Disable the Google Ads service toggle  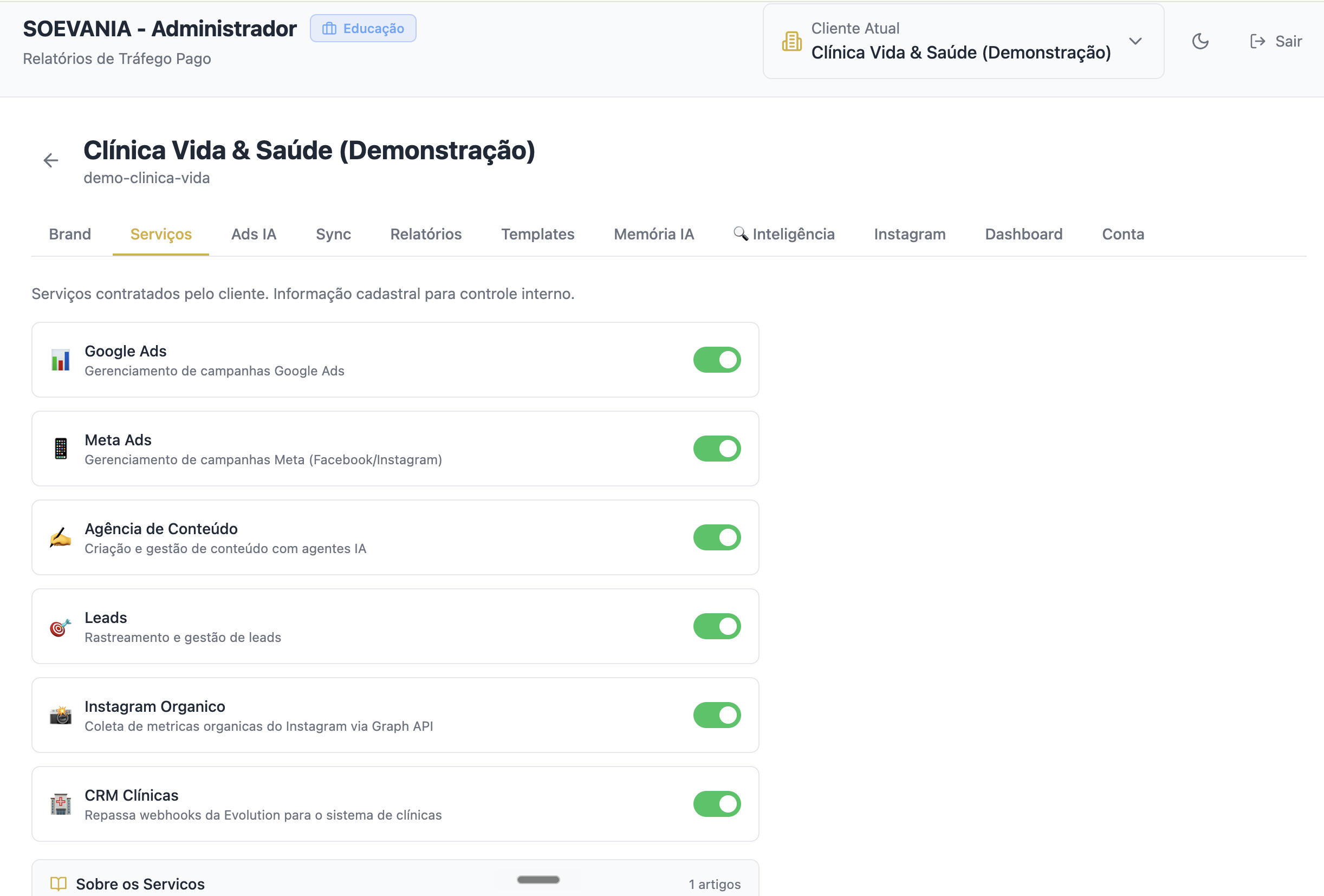tap(717, 360)
